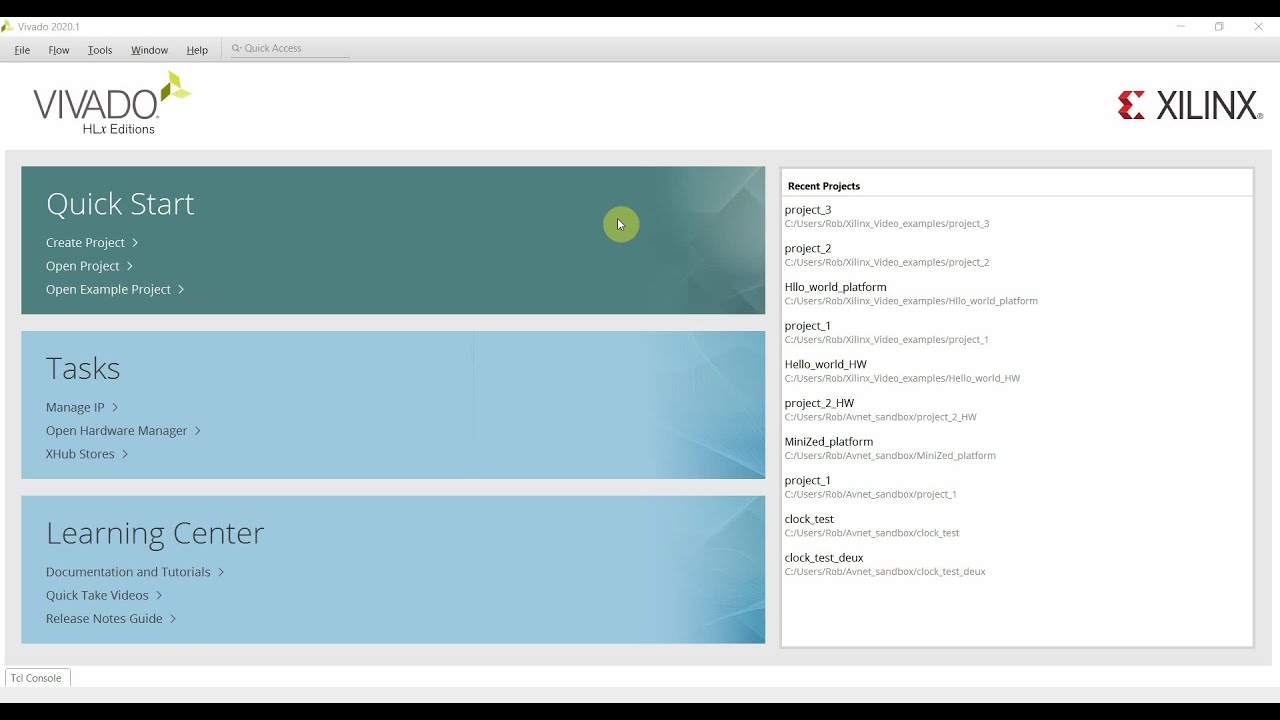This screenshot has width=1280, height=720.
Task: Click chevron next to Manage IP
Action: coord(115,407)
